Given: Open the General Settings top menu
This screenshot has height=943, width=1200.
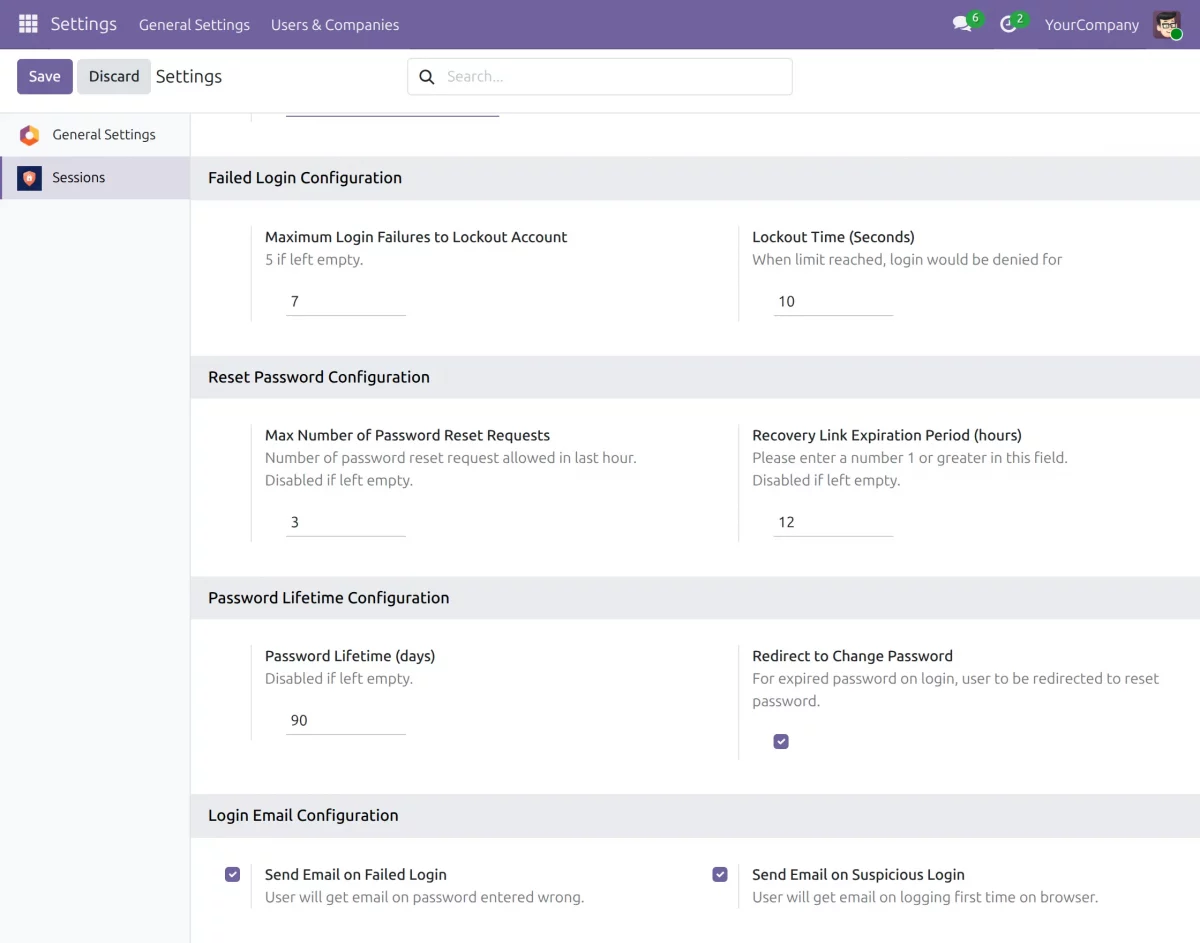Looking at the screenshot, I should point(194,25).
